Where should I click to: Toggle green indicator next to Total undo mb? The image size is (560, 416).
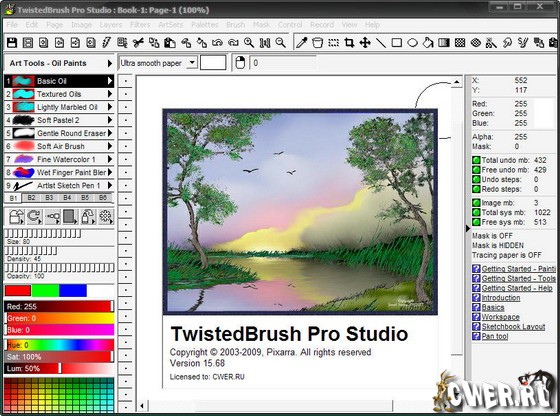pos(476,160)
